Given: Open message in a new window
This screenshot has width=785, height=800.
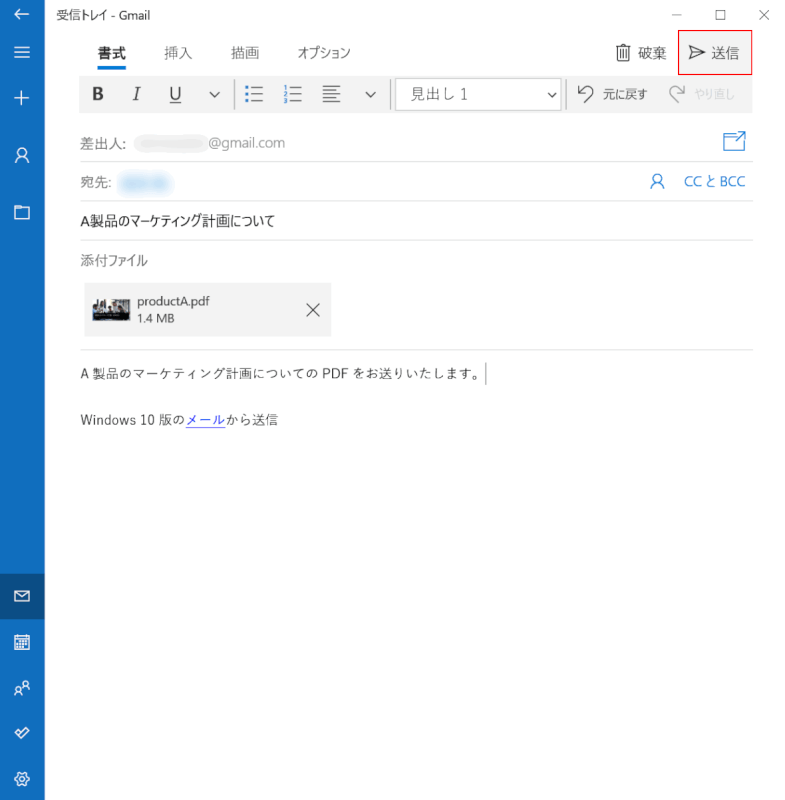Looking at the screenshot, I should coord(734,142).
